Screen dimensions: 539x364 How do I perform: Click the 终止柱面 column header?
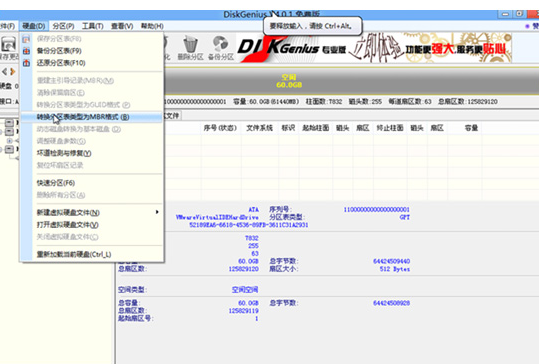tap(390, 128)
